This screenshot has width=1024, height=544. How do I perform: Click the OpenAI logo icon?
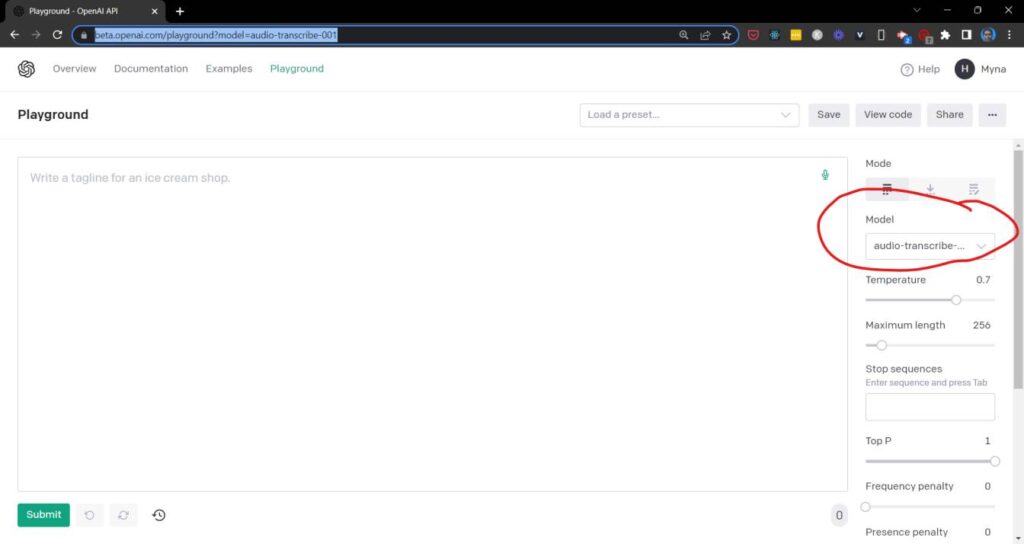point(26,69)
